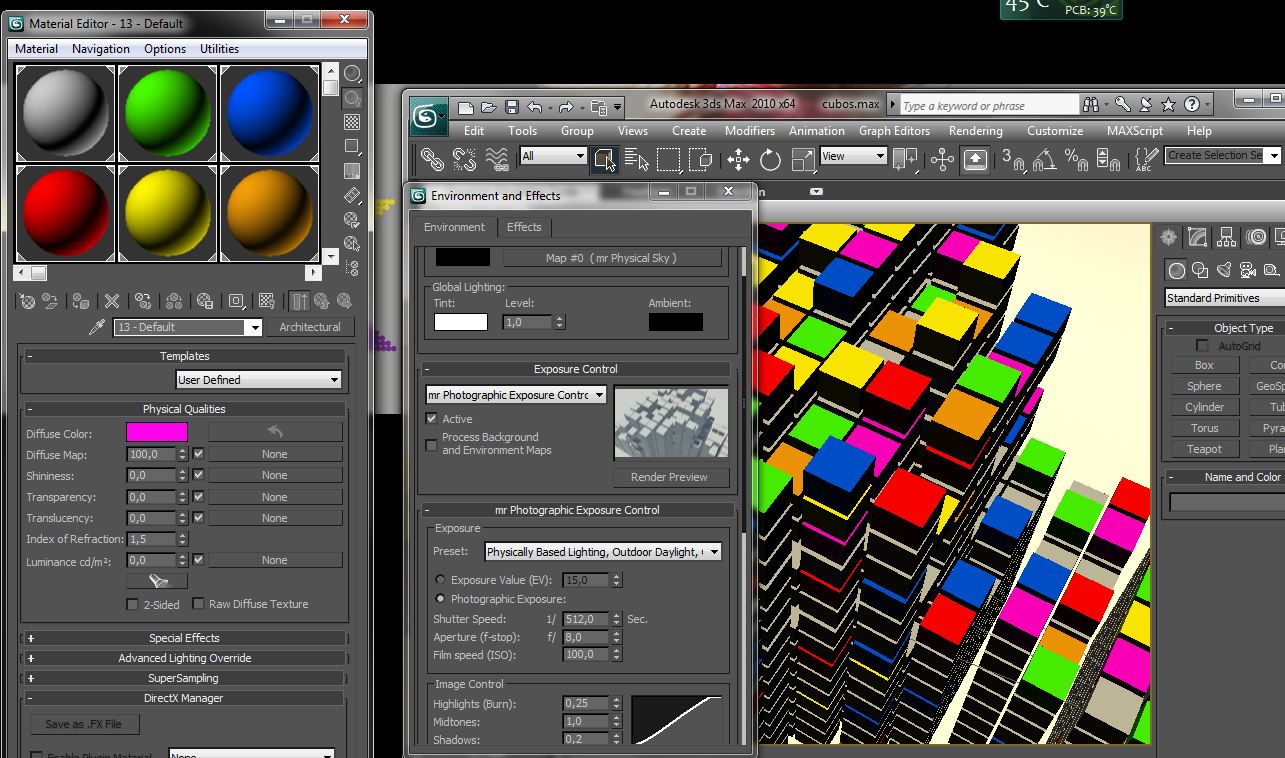The image size is (1285, 758).
Task: Toggle Raw Diffuse Texture checkbox
Action: (198, 604)
